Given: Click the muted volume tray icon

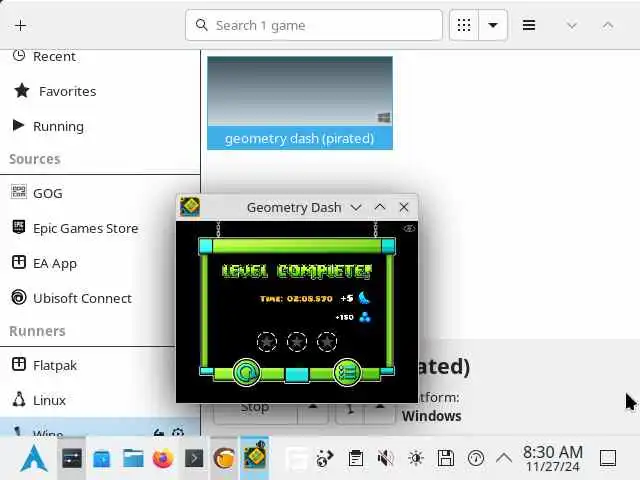Looking at the screenshot, I should (385, 458).
